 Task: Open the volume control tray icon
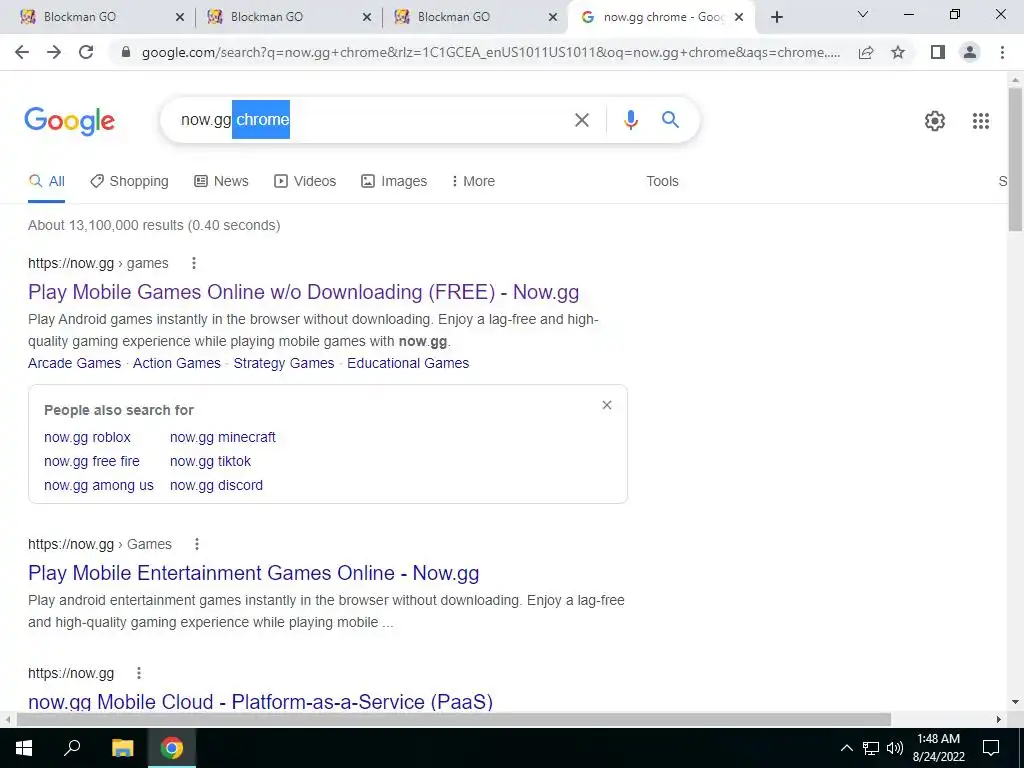tap(895, 748)
